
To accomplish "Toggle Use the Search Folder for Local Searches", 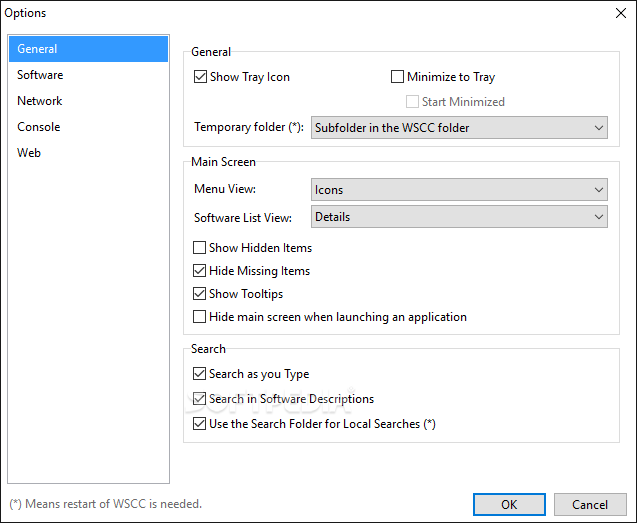I will pos(200,424).
